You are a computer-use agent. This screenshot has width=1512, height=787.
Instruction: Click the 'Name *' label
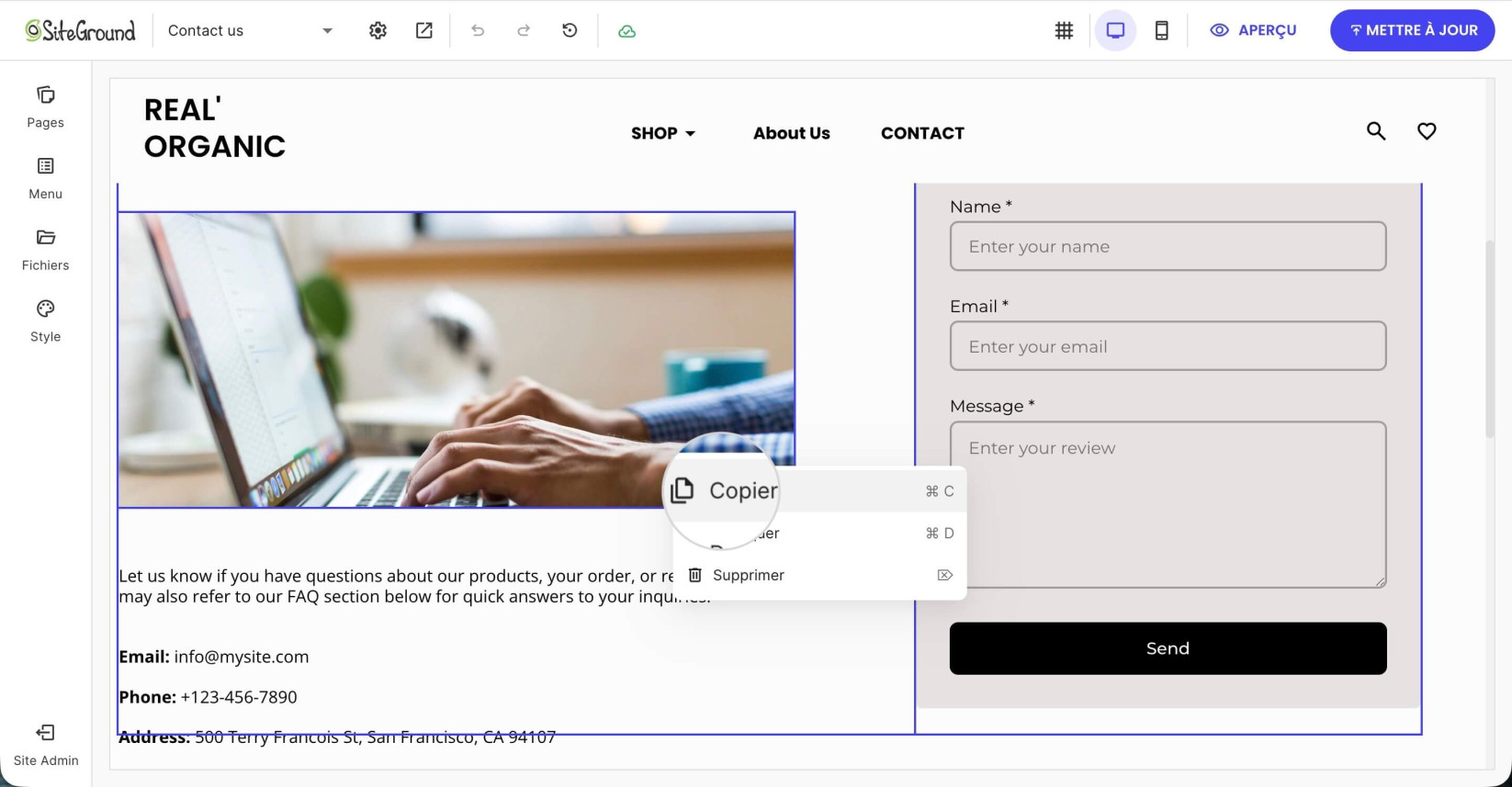pos(980,207)
